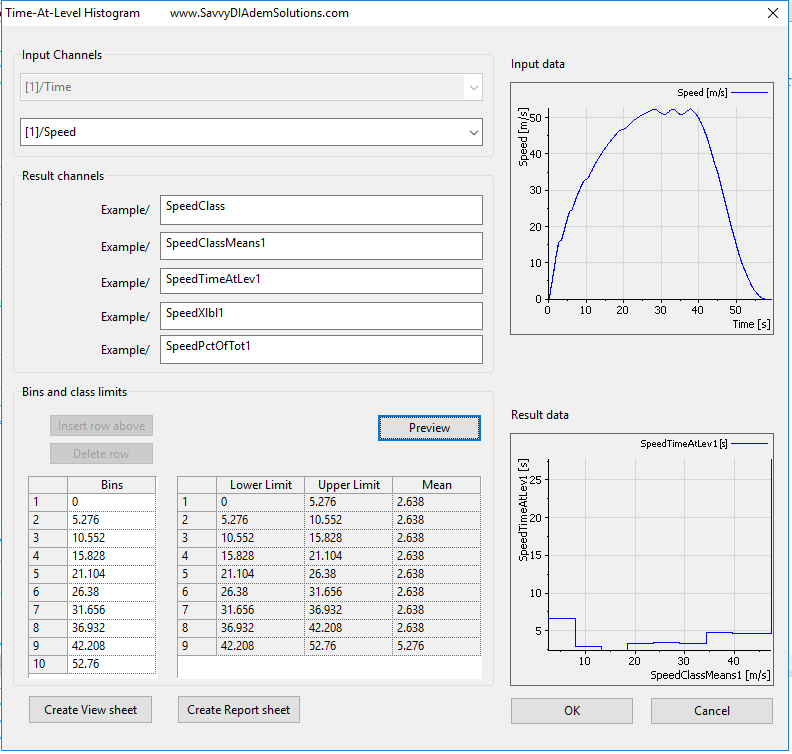Select bin cell with value 5.276
Image resolution: width=792 pixels, height=754 pixels.
coord(111,520)
